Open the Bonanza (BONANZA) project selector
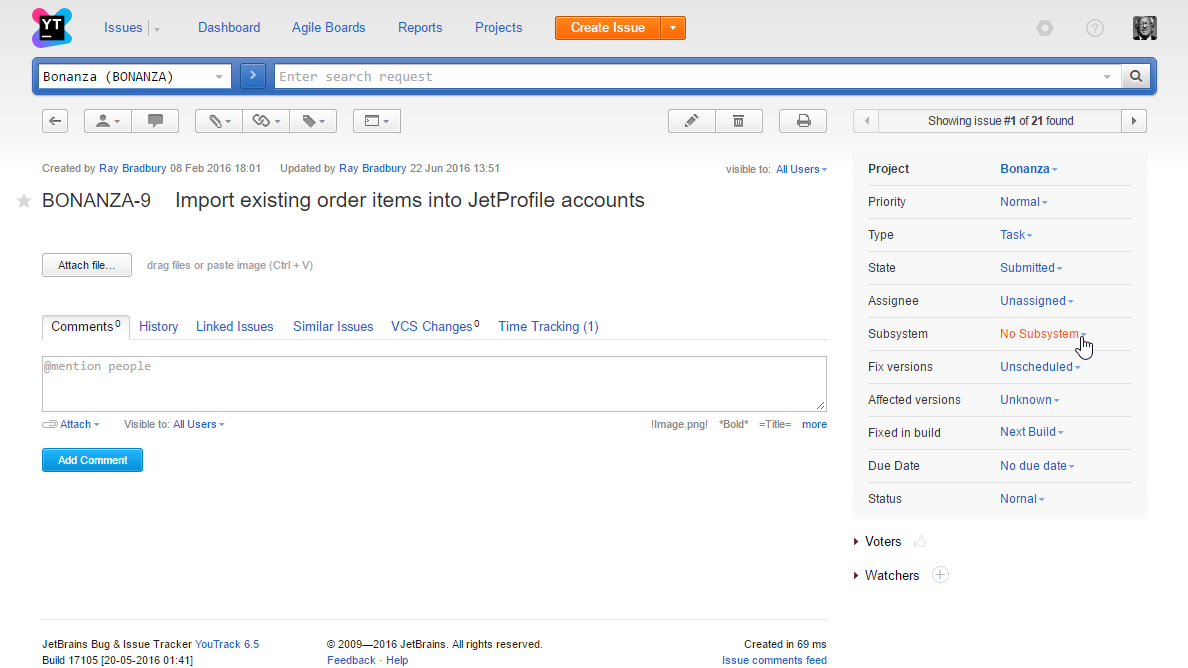This screenshot has height=668, width=1188. point(135,76)
